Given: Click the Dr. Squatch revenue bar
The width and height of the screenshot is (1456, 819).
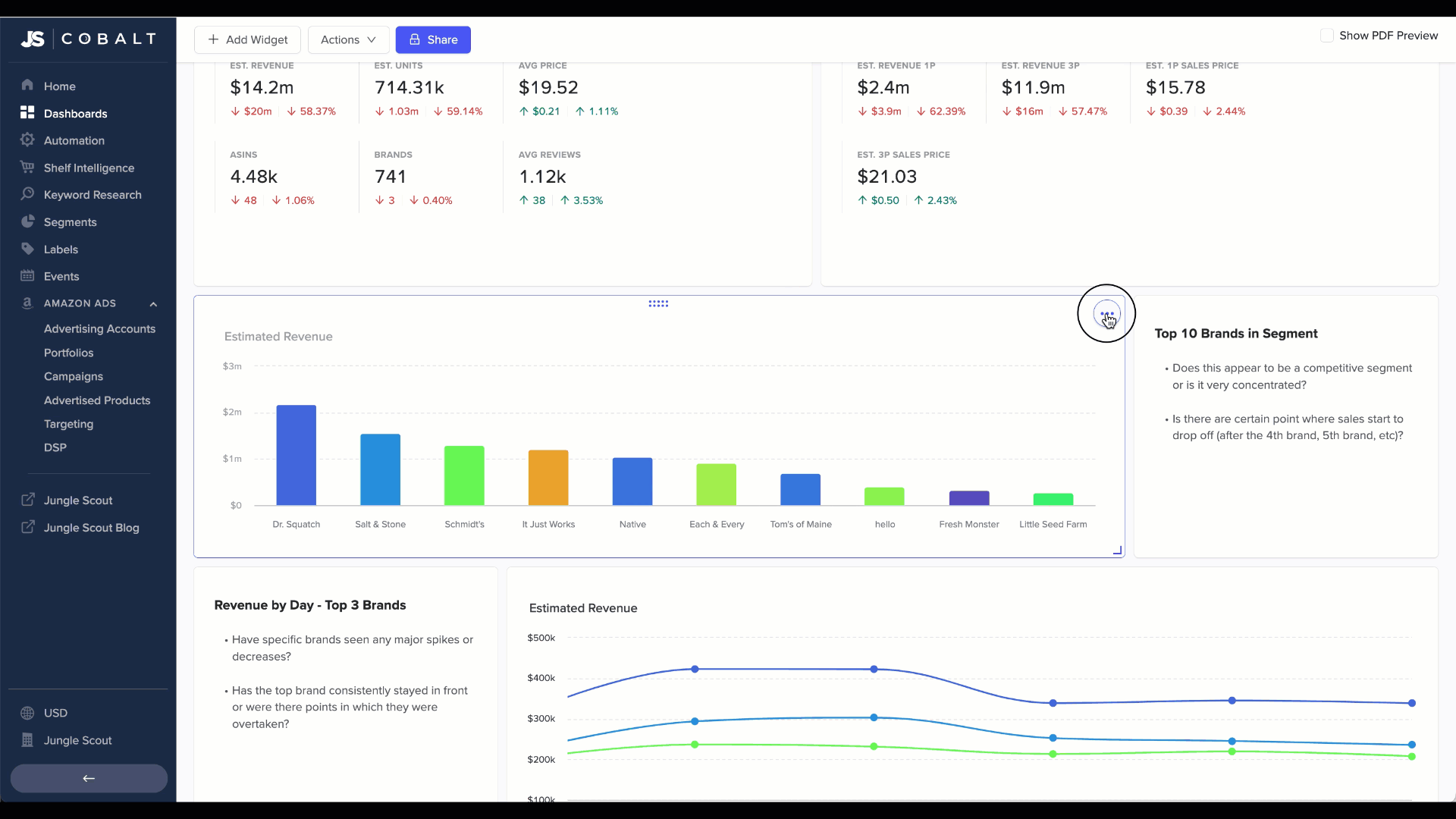Looking at the screenshot, I should (x=296, y=455).
